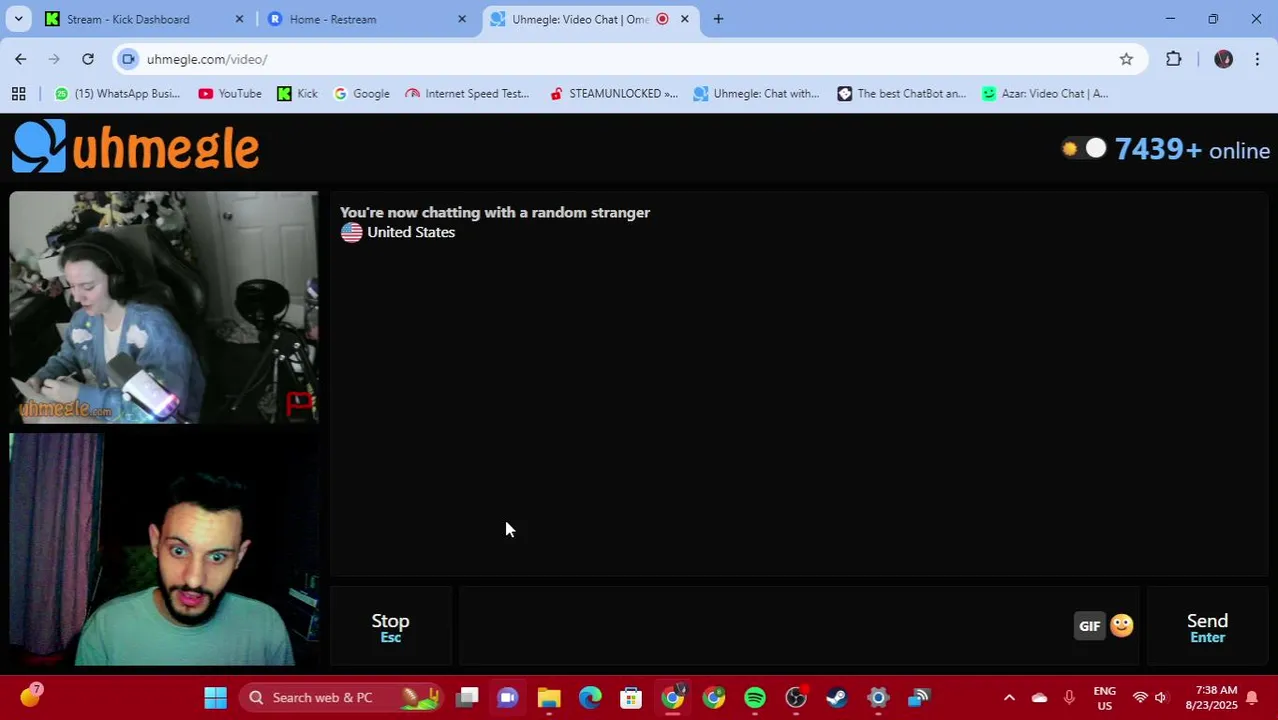This screenshot has width=1278, height=720.
Task: Open The best ChatBot bookmark
Action: pyautogui.click(x=902, y=93)
